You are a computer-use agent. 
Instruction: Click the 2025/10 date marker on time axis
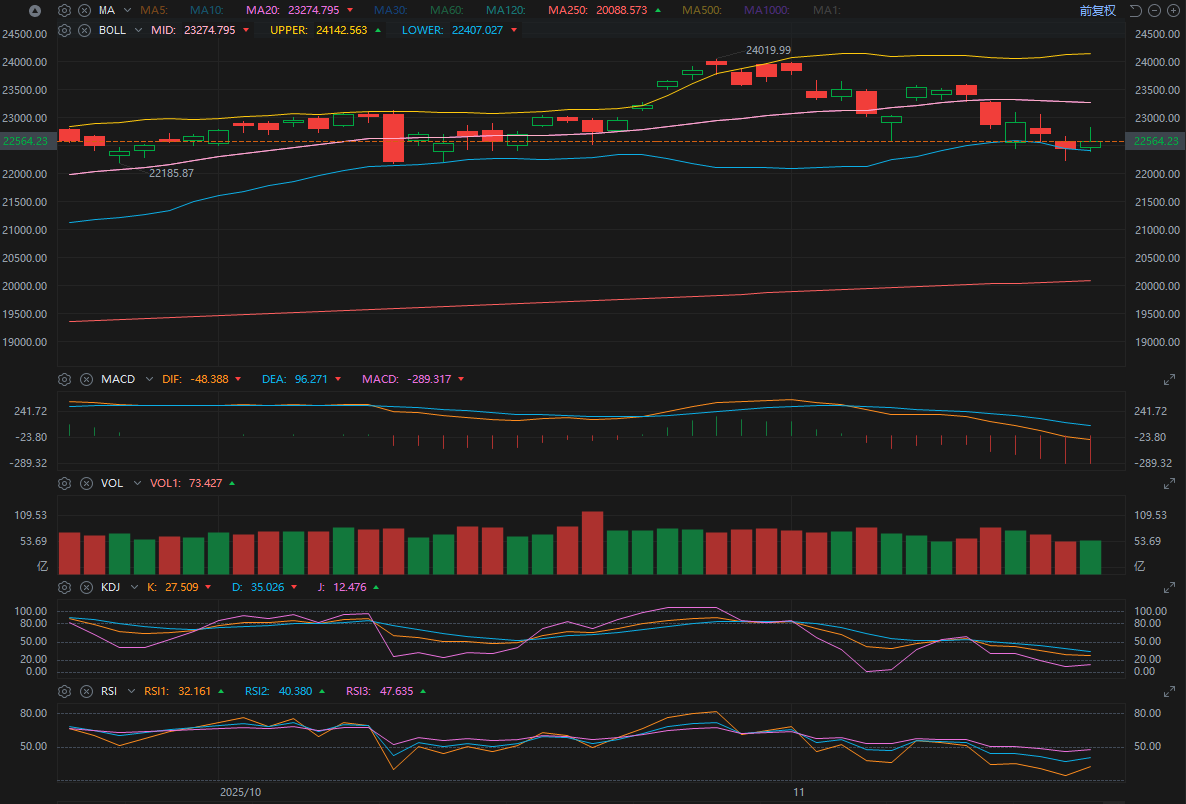(x=241, y=792)
